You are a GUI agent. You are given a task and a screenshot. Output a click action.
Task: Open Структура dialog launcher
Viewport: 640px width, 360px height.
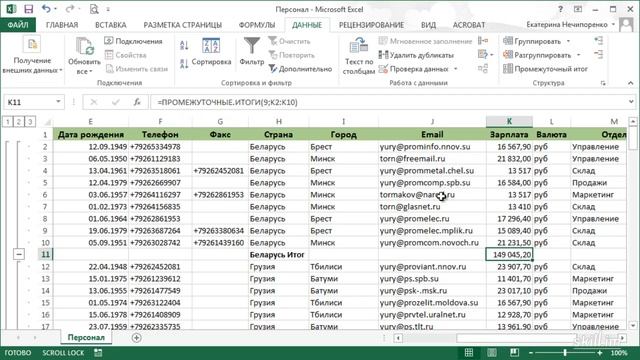(603, 83)
